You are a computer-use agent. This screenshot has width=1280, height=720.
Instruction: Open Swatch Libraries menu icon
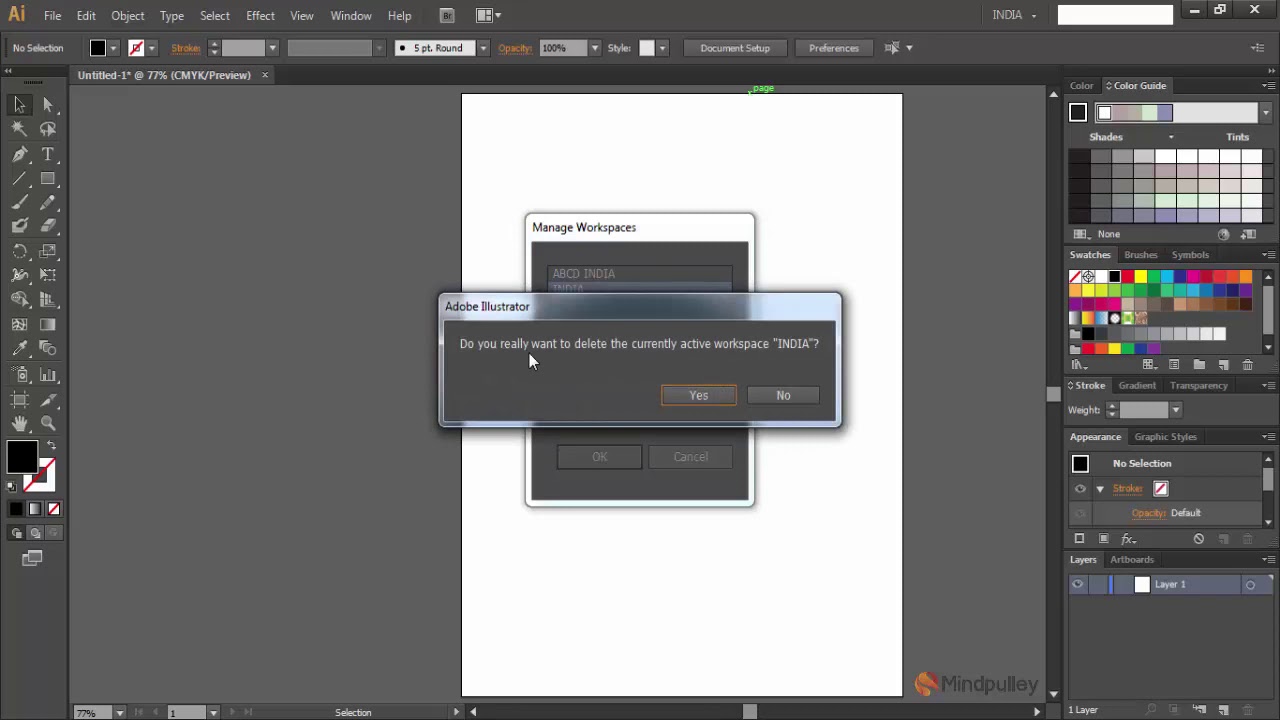[x=1079, y=365]
